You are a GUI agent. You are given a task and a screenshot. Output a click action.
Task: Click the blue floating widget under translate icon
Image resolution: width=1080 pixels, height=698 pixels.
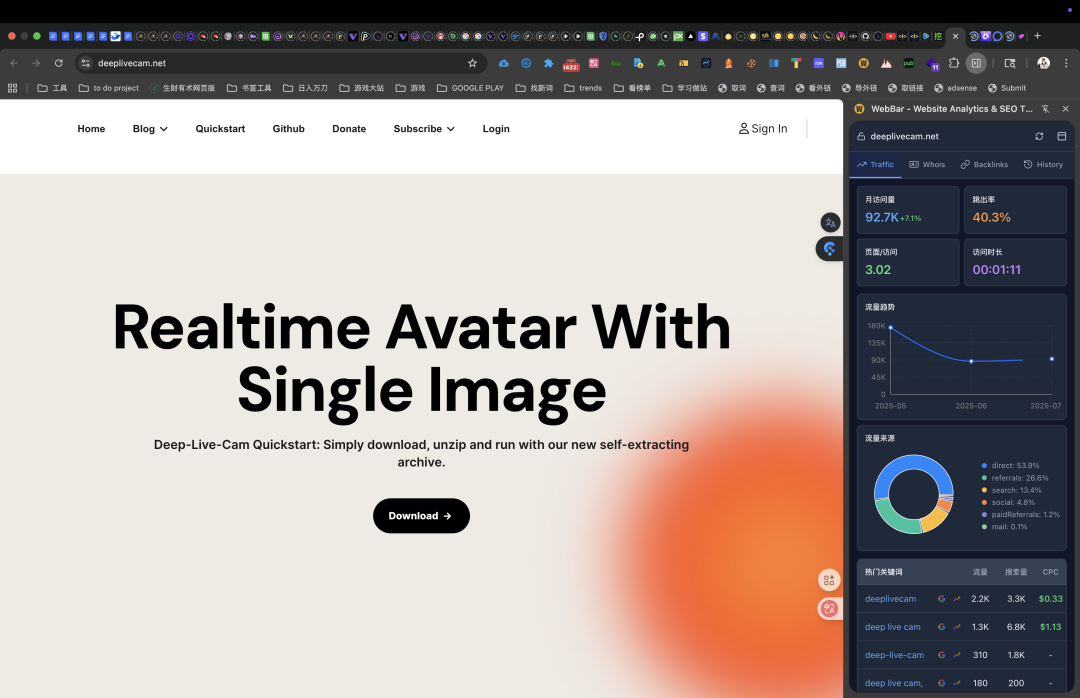point(829,249)
